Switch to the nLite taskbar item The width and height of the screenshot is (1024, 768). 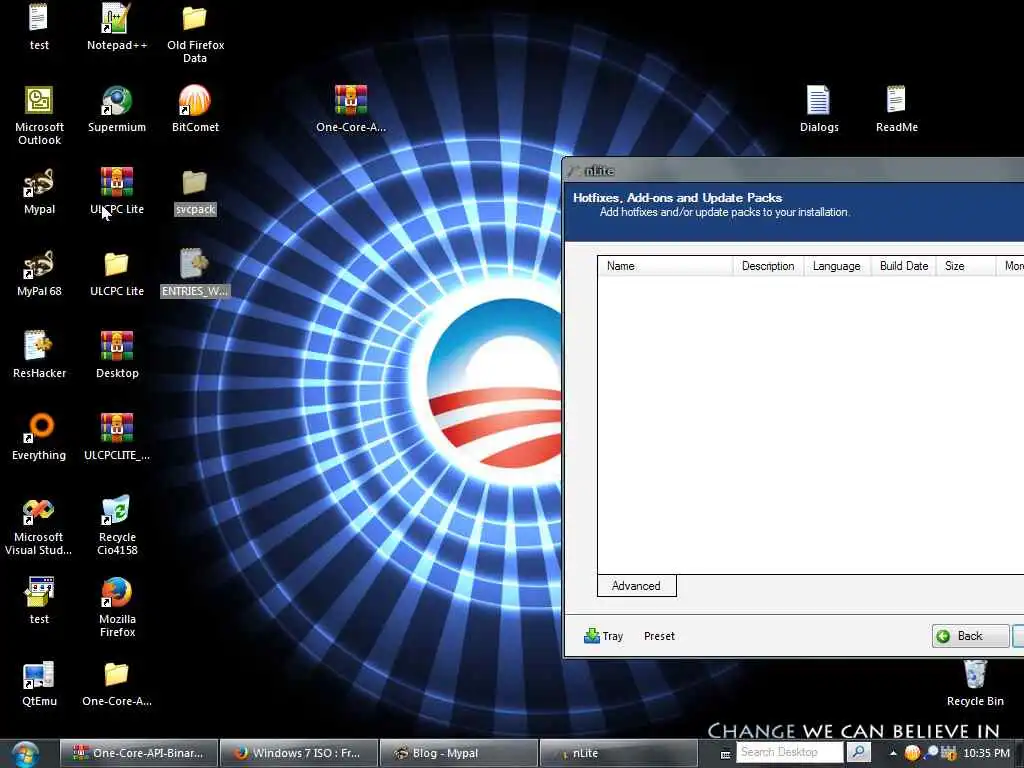click(618, 753)
